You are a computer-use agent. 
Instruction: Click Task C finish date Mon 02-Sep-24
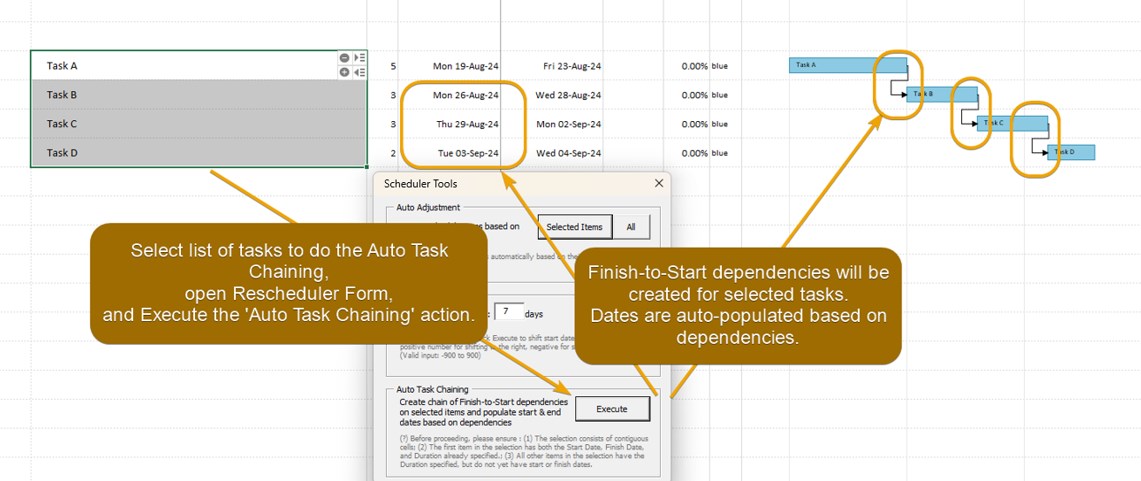[x=568, y=125]
